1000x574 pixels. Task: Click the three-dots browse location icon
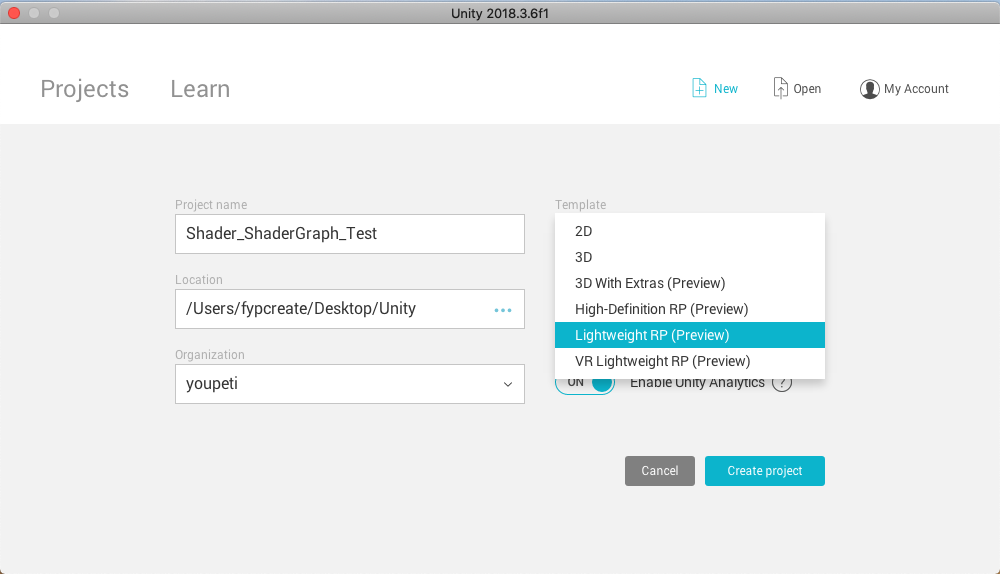[503, 310]
